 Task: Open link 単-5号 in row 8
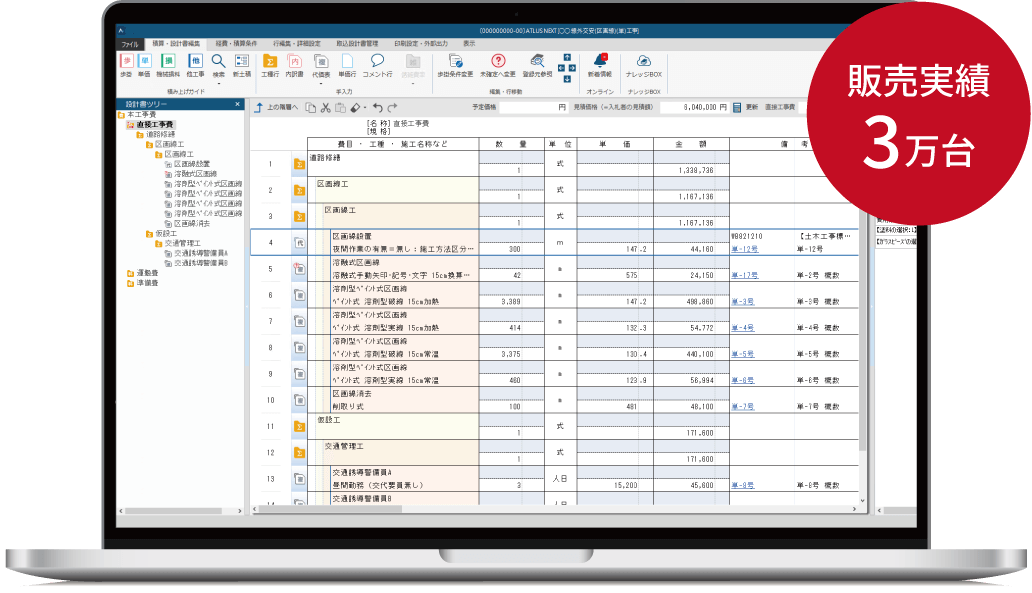click(x=742, y=354)
